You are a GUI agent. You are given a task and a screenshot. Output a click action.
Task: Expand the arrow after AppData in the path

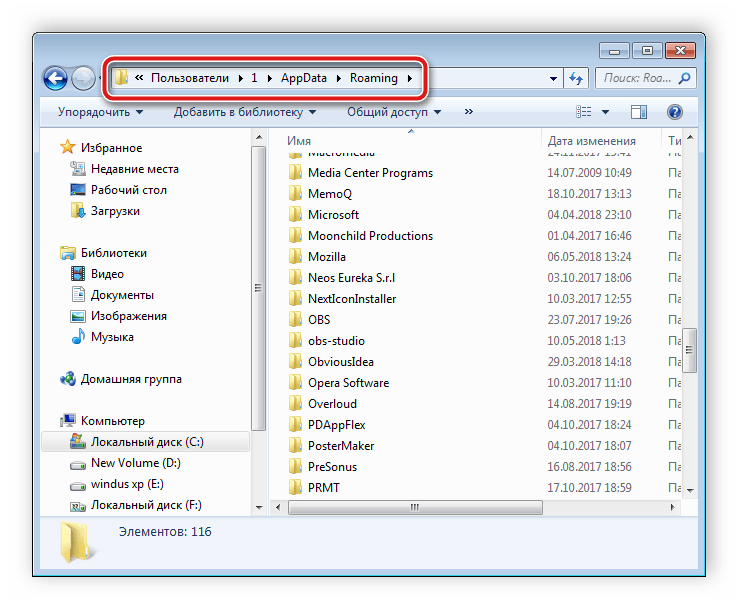tap(338, 78)
